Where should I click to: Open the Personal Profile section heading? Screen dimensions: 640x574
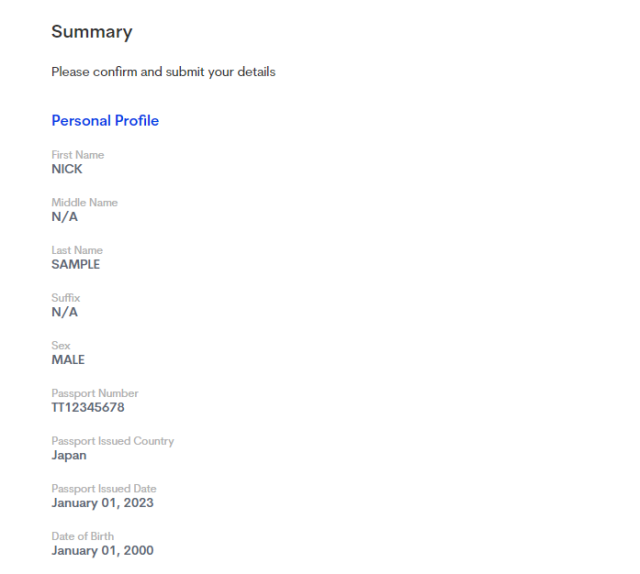105,121
